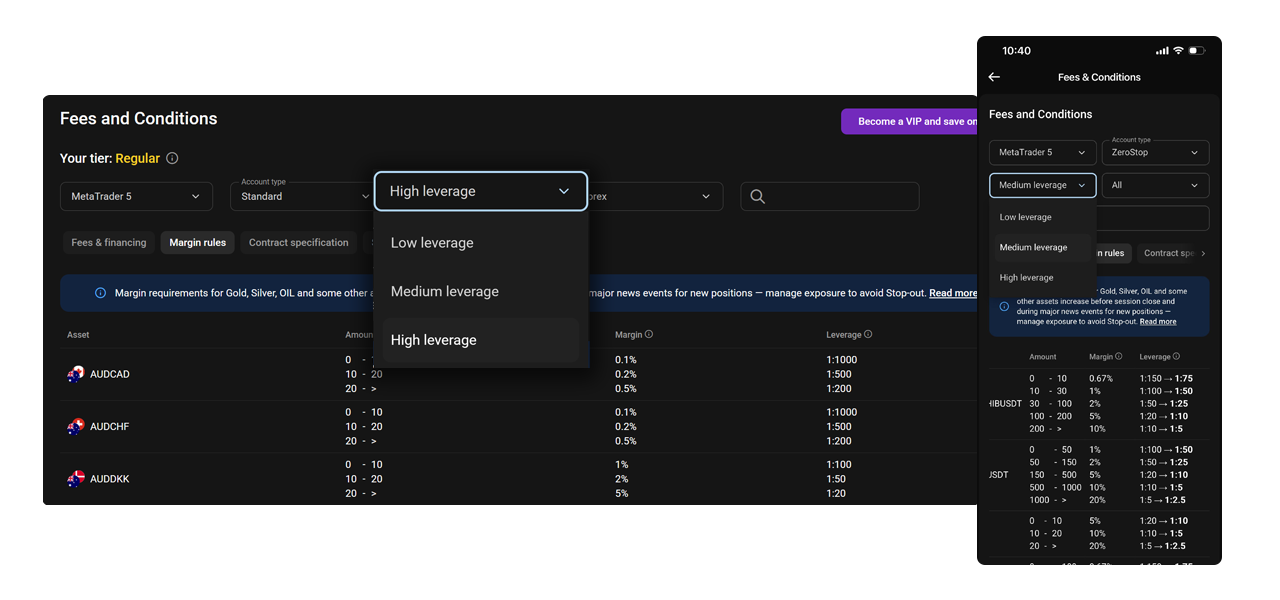
Task: Choose Medium leverage option in mobile list
Action: (x=1043, y=247)
